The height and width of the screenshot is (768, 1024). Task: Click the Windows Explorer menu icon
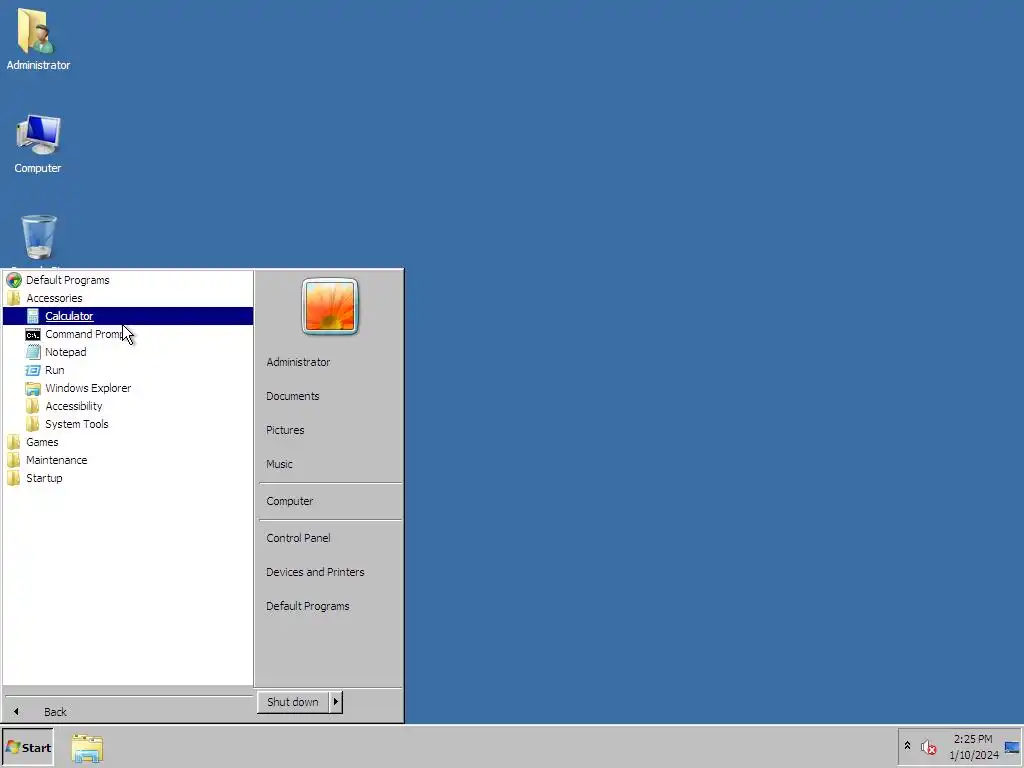[33, 389]
